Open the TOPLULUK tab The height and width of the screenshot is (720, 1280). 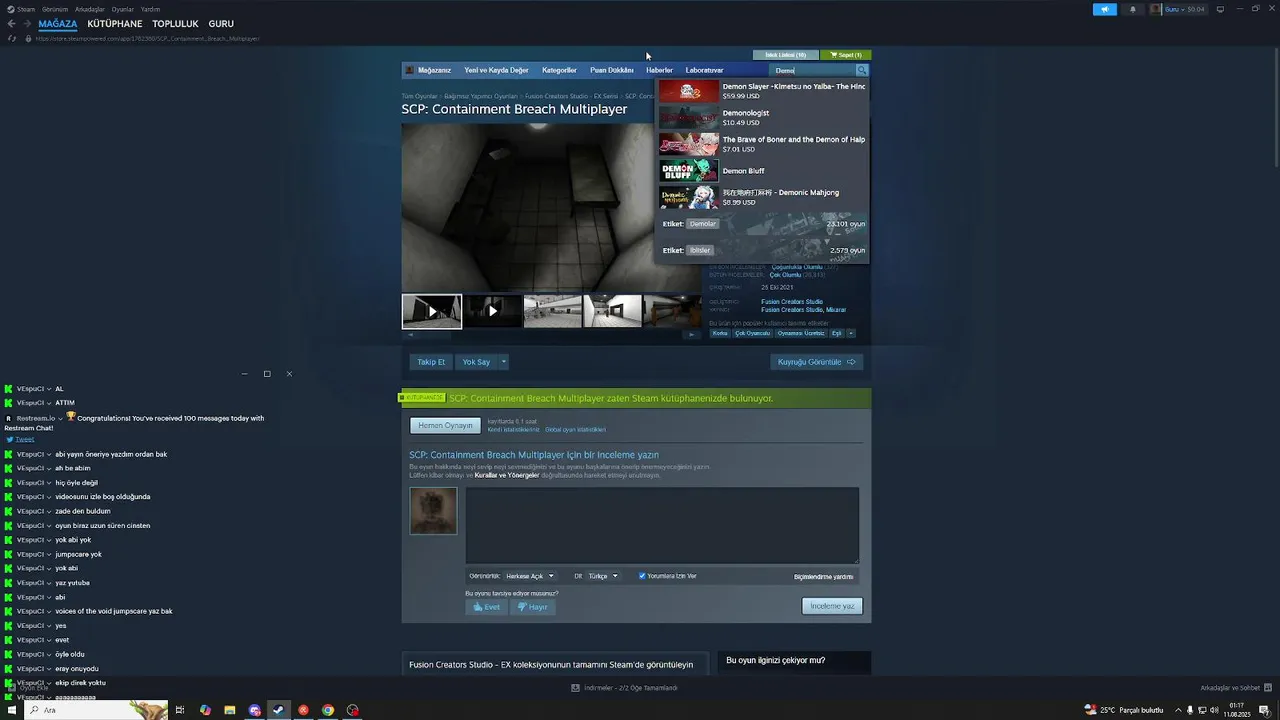pos(175,24)
